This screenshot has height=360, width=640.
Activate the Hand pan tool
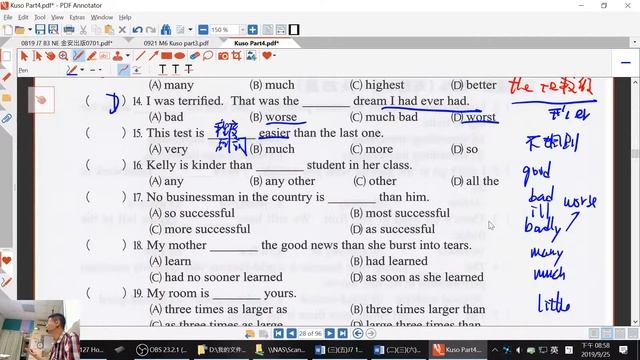(x=50, y=56)
